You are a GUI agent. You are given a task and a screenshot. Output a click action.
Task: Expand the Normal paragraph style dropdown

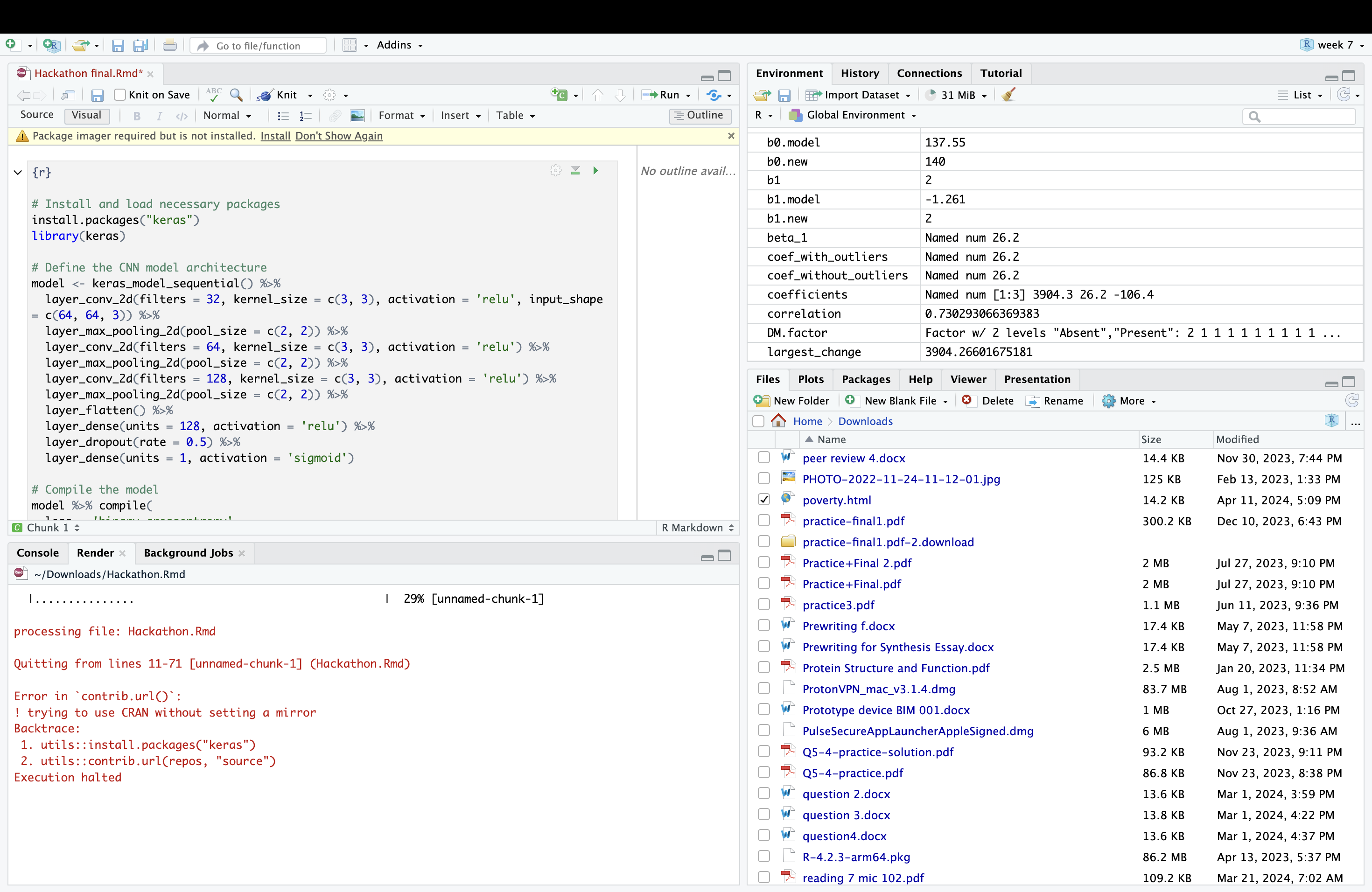click(227, 116)
